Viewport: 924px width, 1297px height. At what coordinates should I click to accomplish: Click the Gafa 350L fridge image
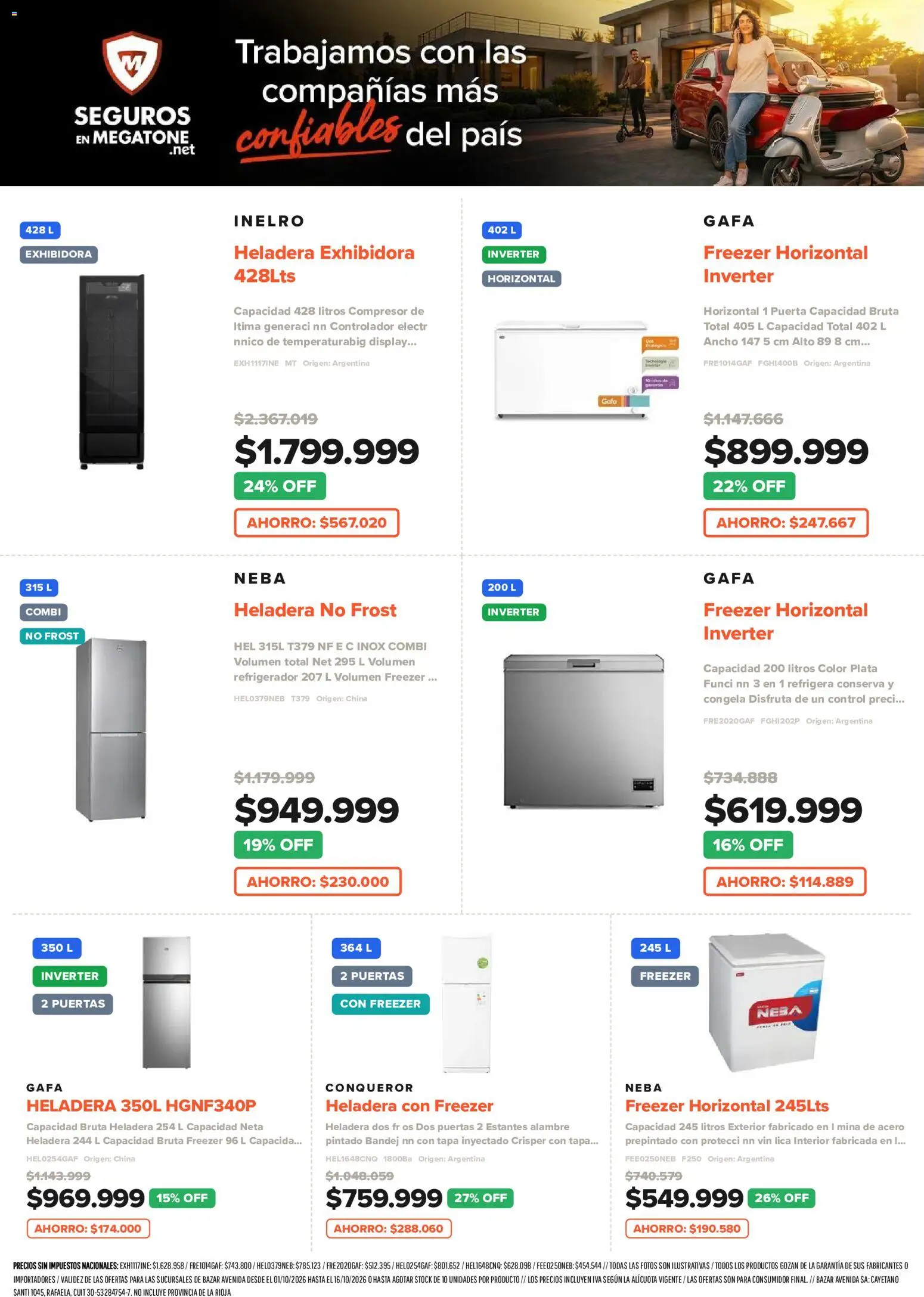[166, 1003]
